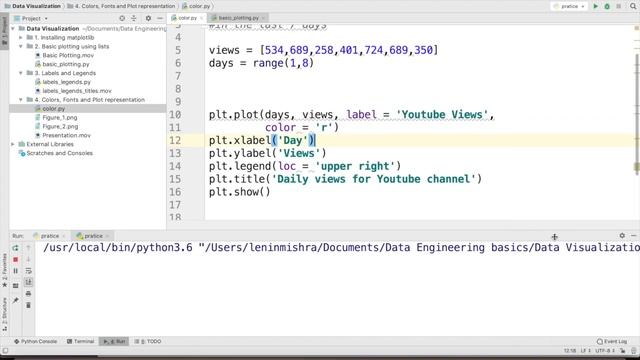Close the color.py editor tab
This screenshot has height=360, width=640.
click(x=201, y=18)
